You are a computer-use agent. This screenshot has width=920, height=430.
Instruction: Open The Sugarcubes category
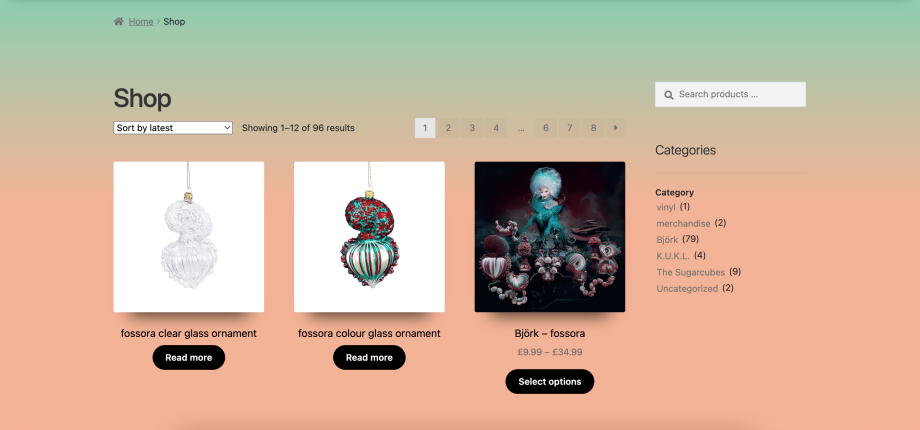pos(691,272)
